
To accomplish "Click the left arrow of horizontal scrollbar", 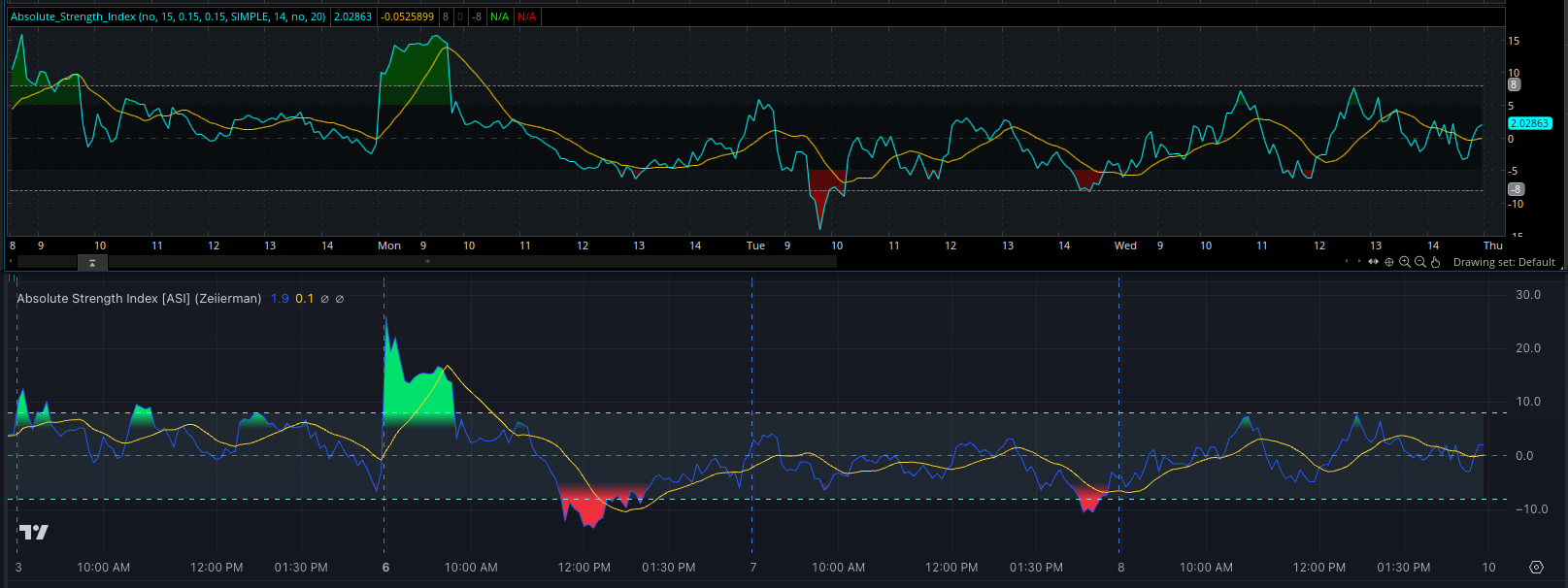I will 12,262.
